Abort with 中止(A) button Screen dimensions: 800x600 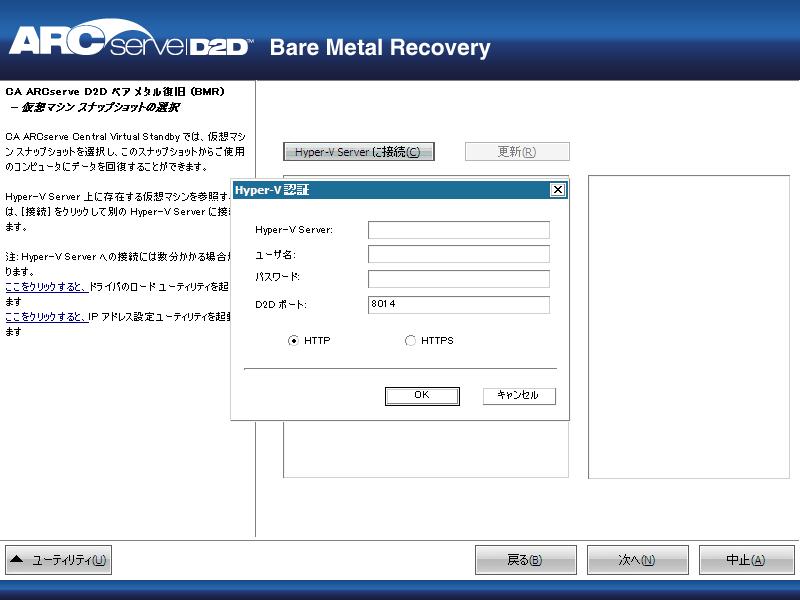(x=746, y=560)
